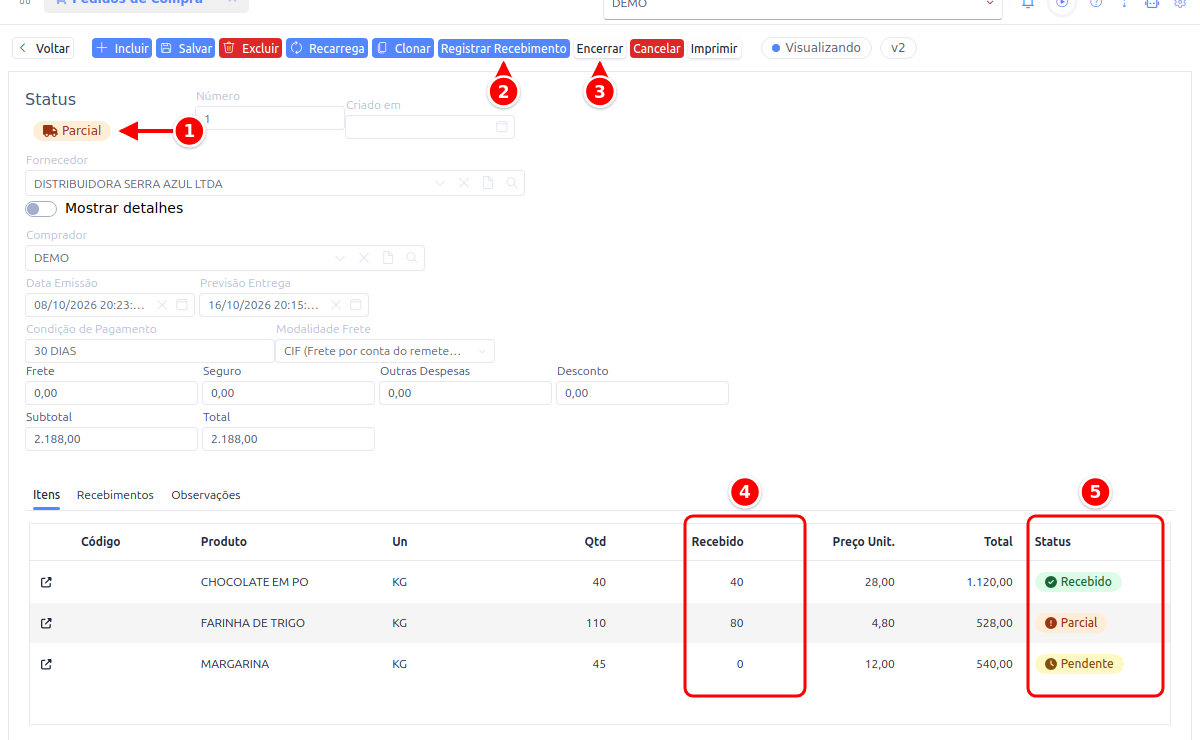Expand the Fornecedor dropdown chevron
Image resolution: width=1200 pixels, height=740 pixels.
click(x=440, y=183)
